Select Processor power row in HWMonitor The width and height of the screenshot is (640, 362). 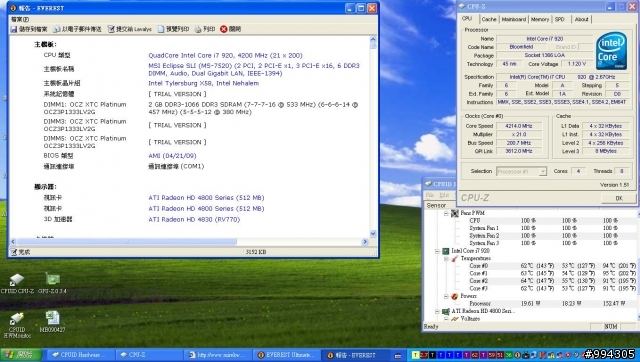point(552,304)
